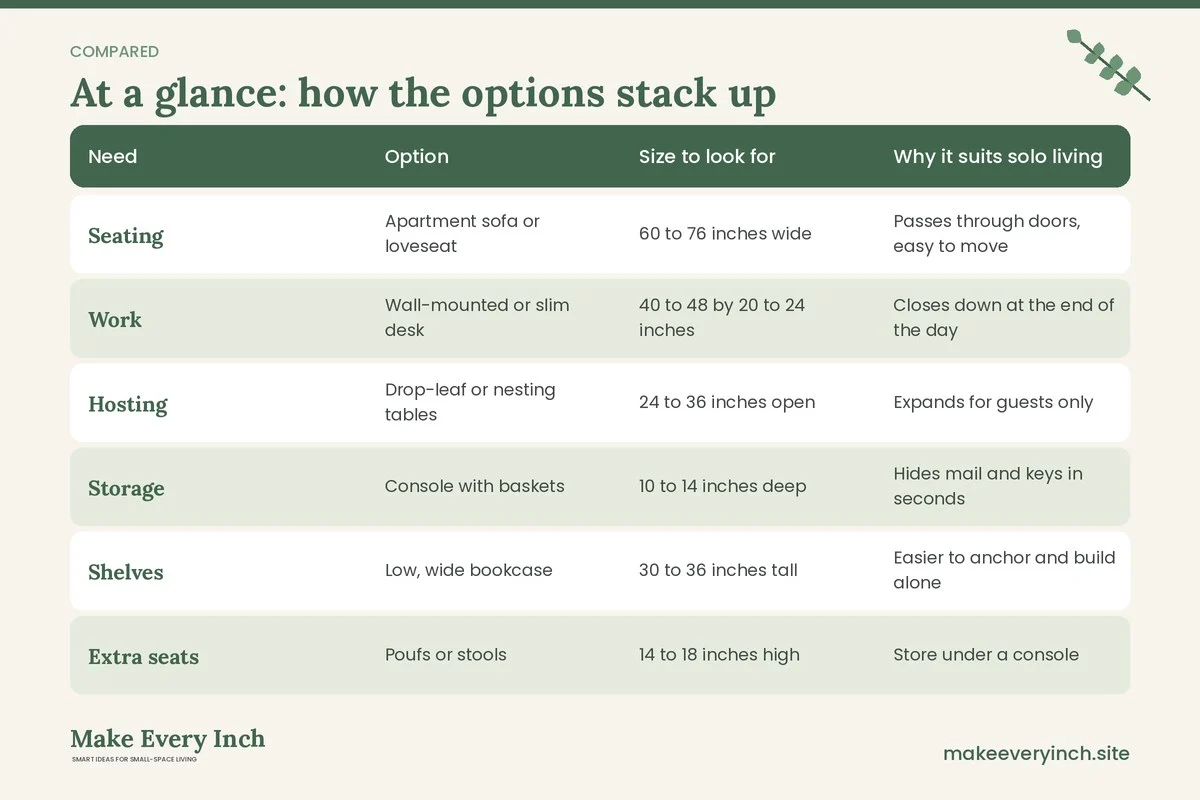Click the Poufs or stools cell
Viewport: 1200px width, 800px height.
point(446,655)
